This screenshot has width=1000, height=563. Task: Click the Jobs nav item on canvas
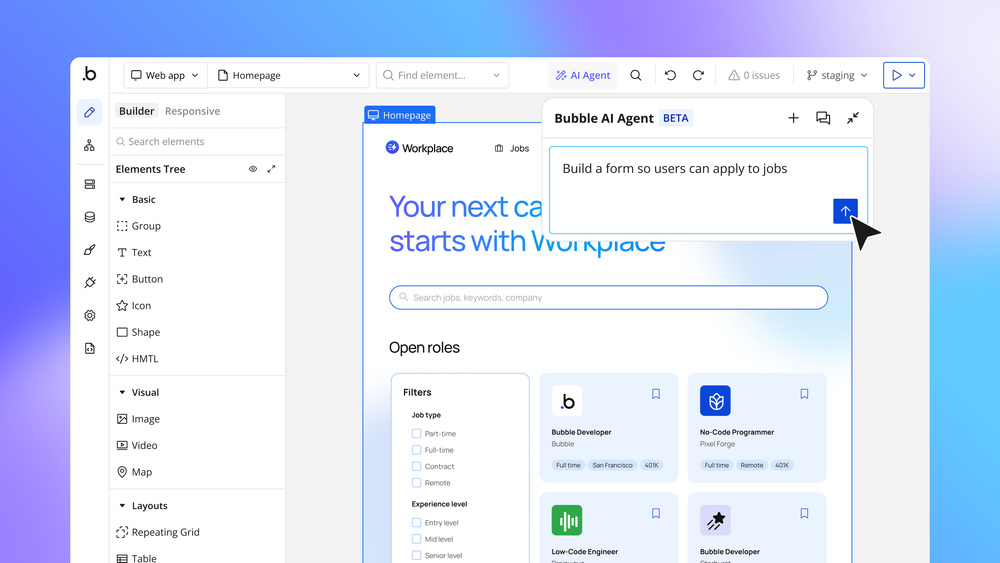(511, 148)
